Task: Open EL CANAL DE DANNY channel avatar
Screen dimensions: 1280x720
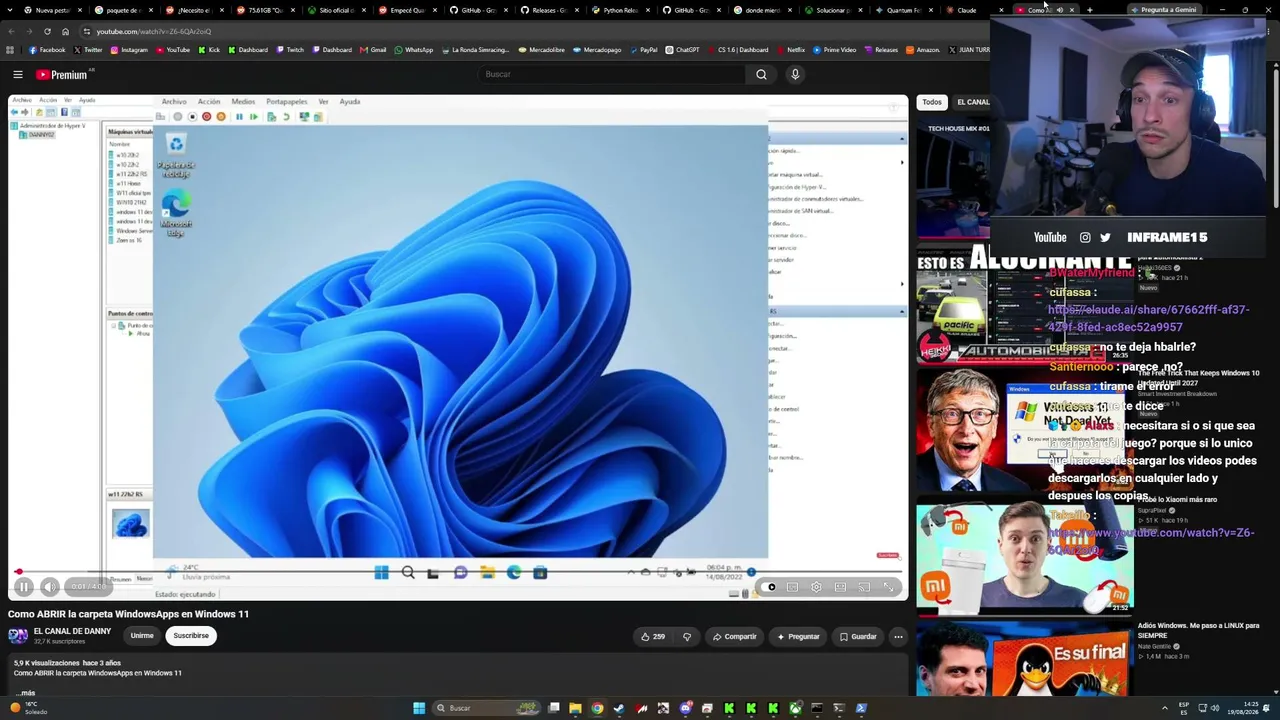Action: [18, 636]
